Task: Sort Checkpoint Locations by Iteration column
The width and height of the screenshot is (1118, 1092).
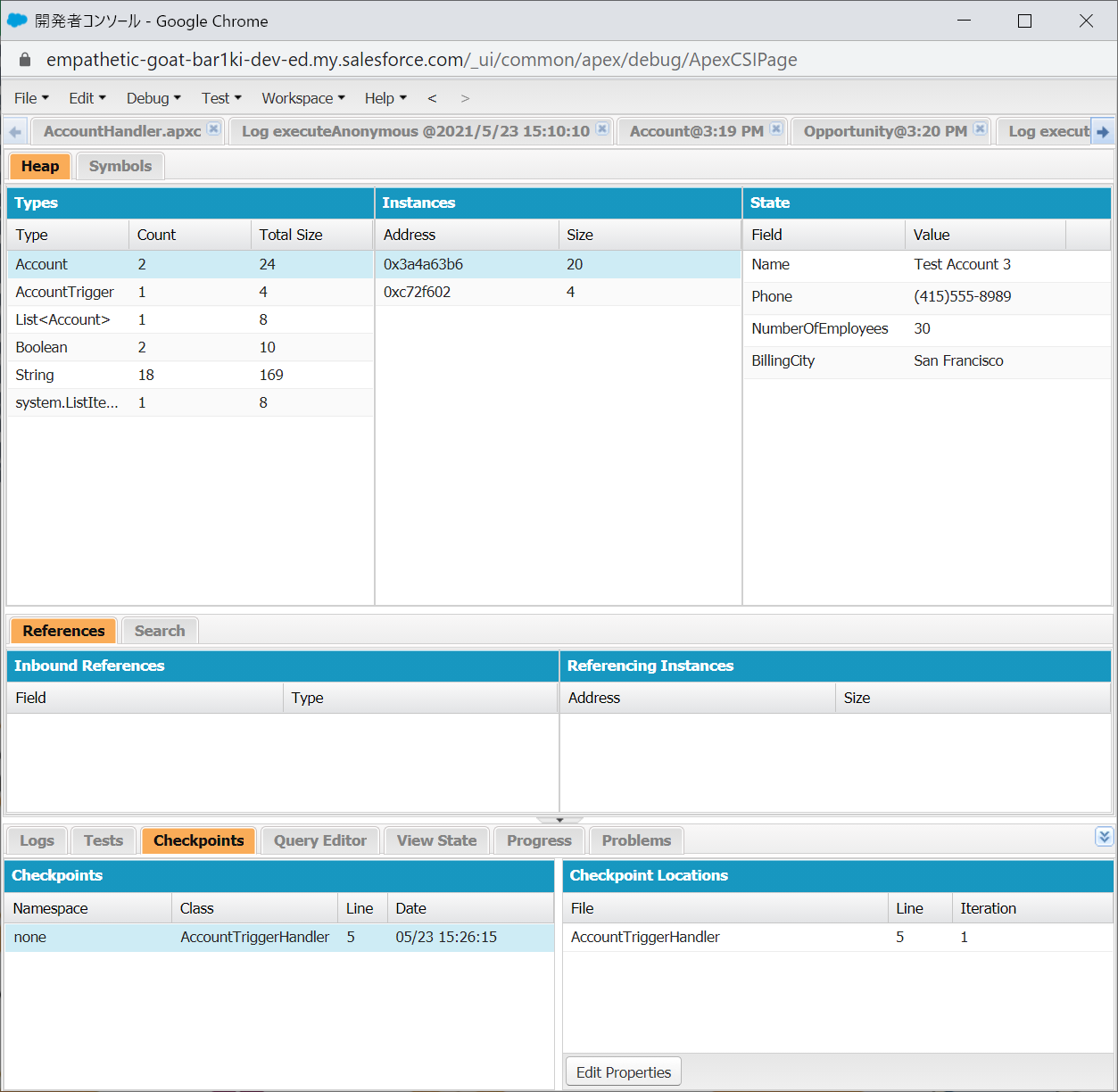Action: pyautogui.click(x=1032, y=908)
